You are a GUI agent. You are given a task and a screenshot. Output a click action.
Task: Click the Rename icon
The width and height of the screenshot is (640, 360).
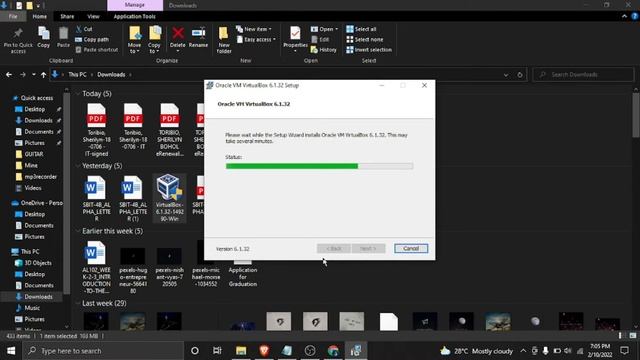(x=198, y=38)
